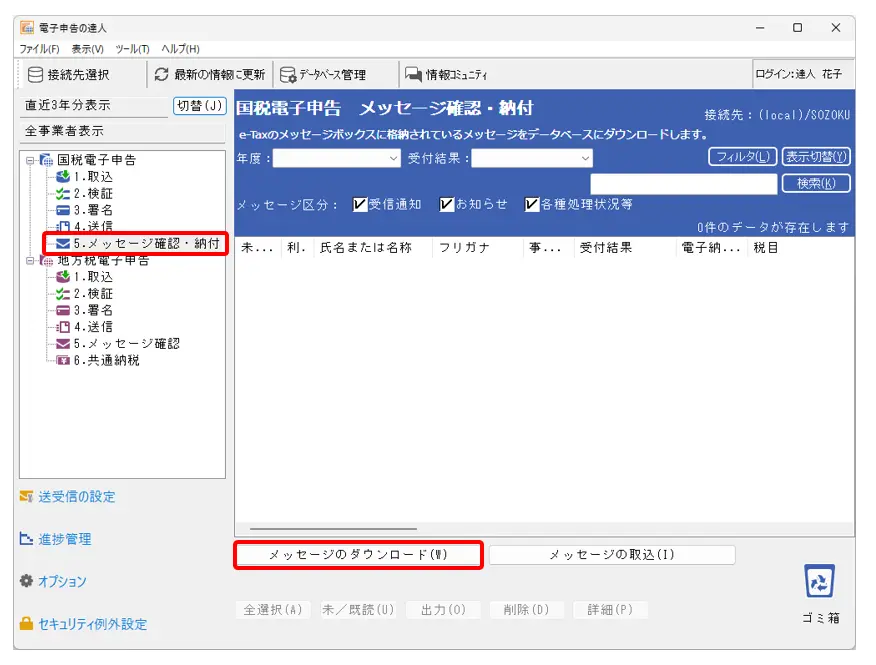This screenshot has width=876, height=665.
Task: Disable the 各種処理状況等 checkbox
Action: [x=532, y=204]
